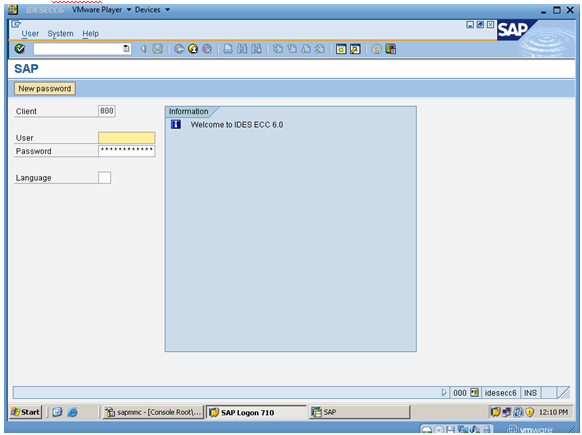Image resolution: width=582 pixels, height=435 pixels.
Task: Expand the status bar triangle arrow
Action: (x=444, y=392)
